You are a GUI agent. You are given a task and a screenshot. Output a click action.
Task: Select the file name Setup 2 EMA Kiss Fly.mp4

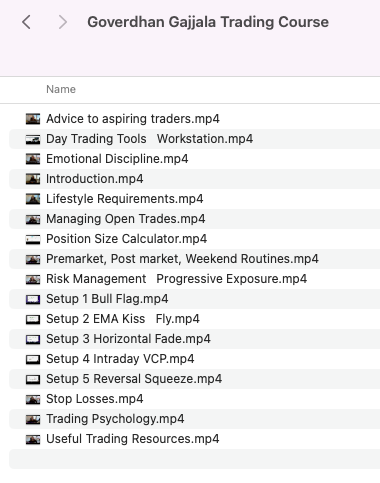pyautogui.click(x=123, y=319)
